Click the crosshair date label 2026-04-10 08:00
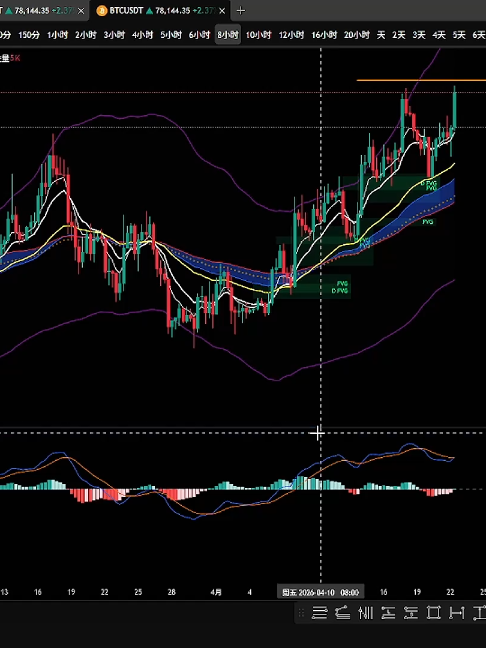 coord(320,592)
